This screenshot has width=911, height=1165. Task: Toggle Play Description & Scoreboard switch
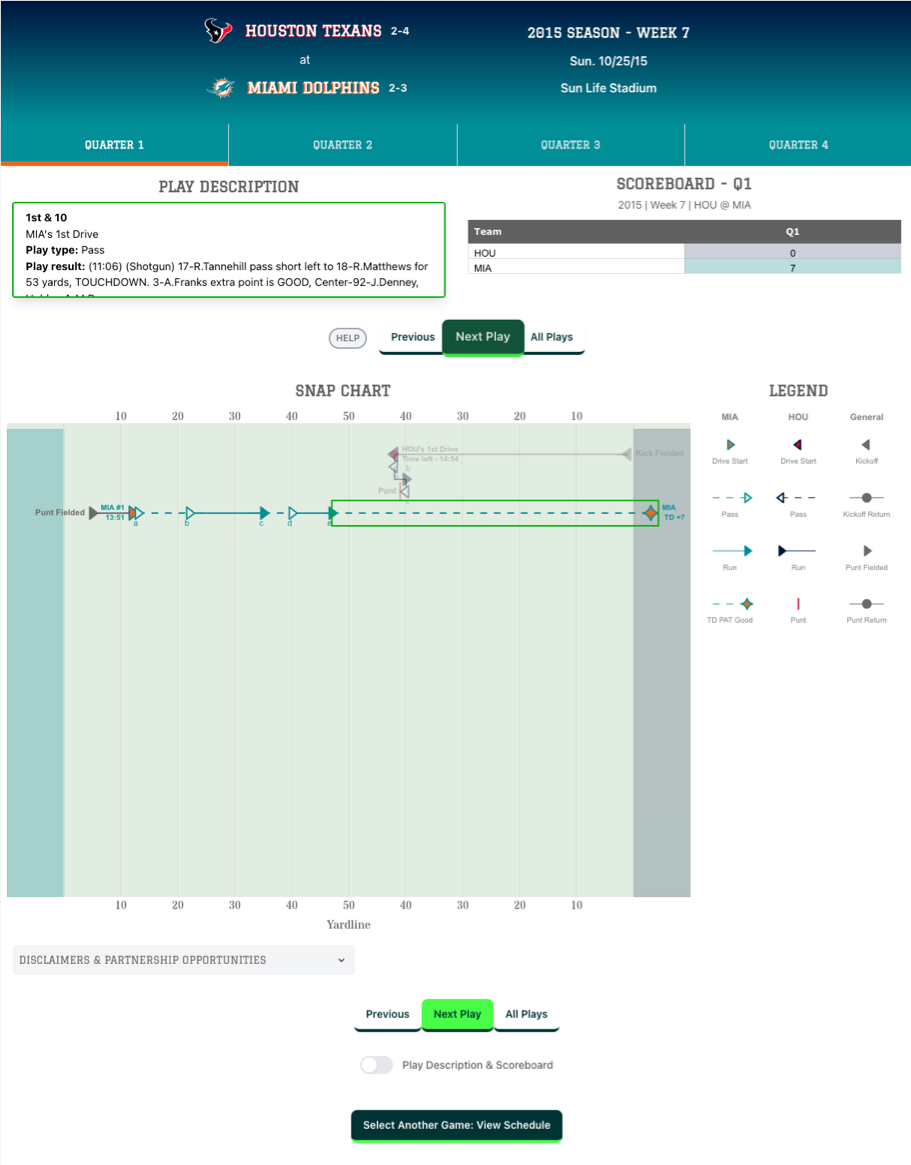377,1065
